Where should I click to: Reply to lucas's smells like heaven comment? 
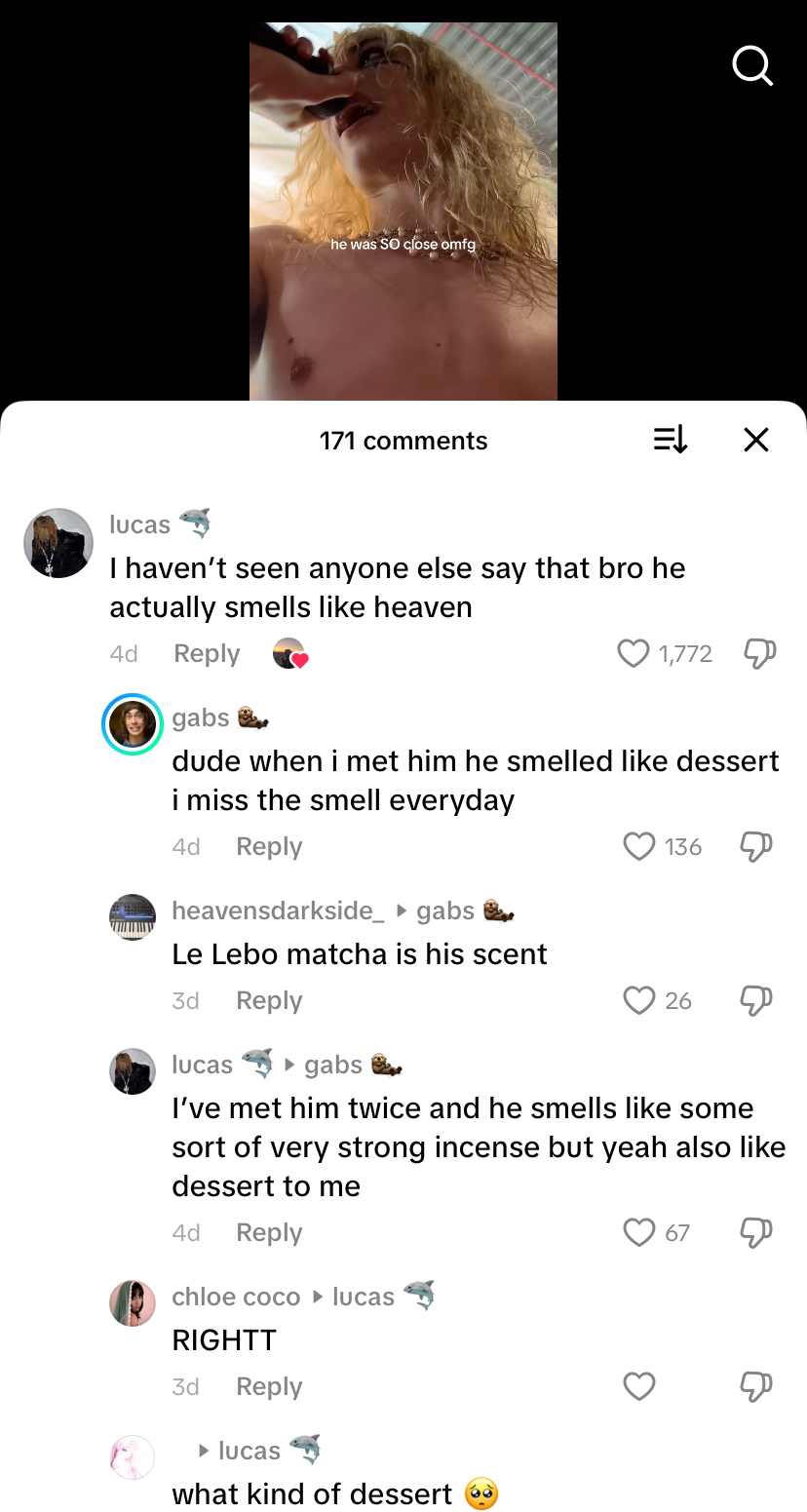207,653
